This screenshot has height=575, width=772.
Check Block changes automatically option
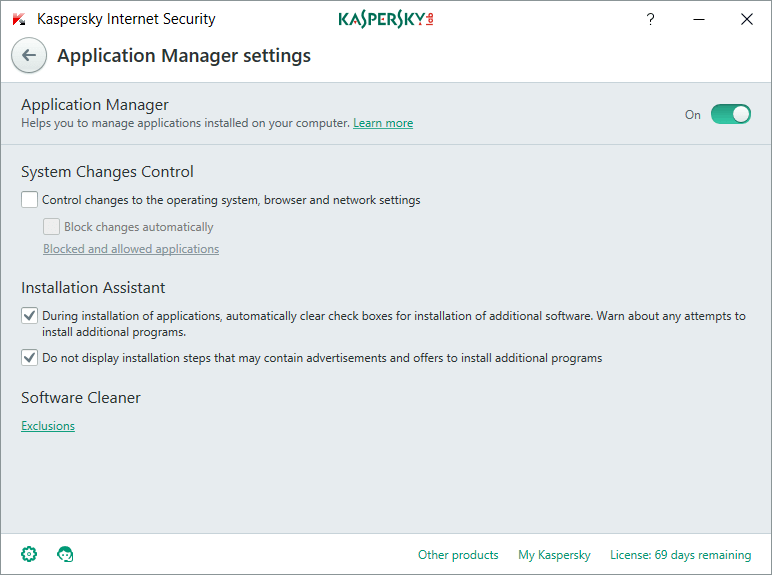51,226
